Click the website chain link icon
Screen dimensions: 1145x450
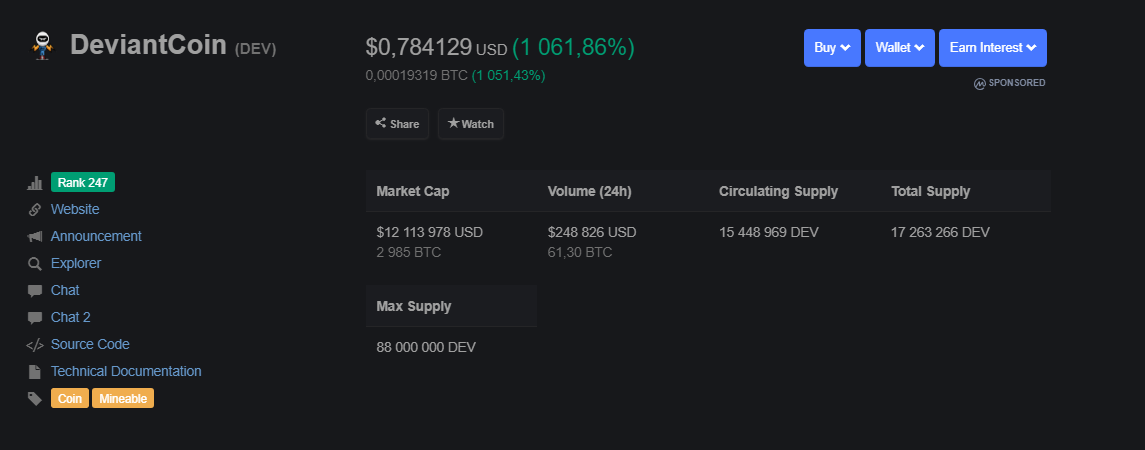click(35, 210)
